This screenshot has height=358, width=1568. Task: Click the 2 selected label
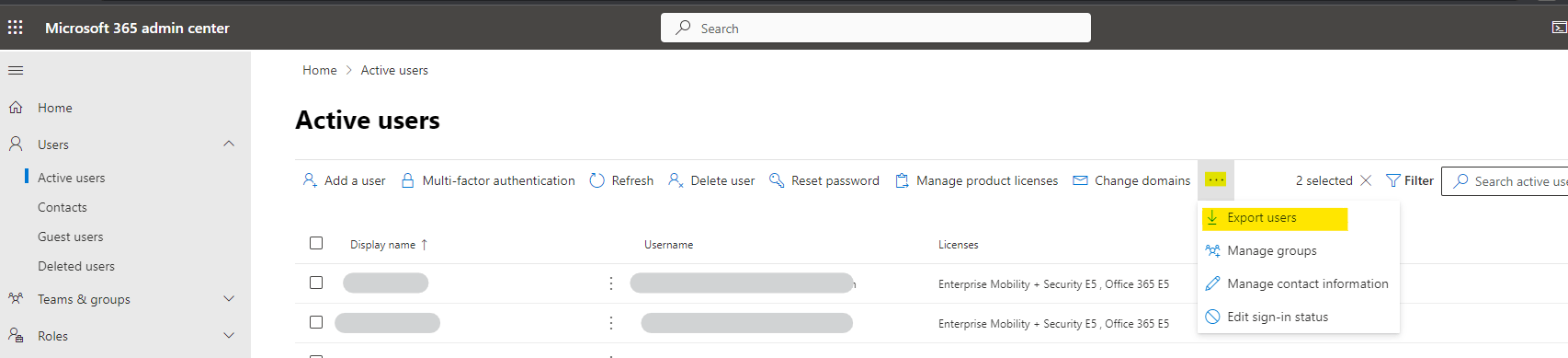(1324, 180)
